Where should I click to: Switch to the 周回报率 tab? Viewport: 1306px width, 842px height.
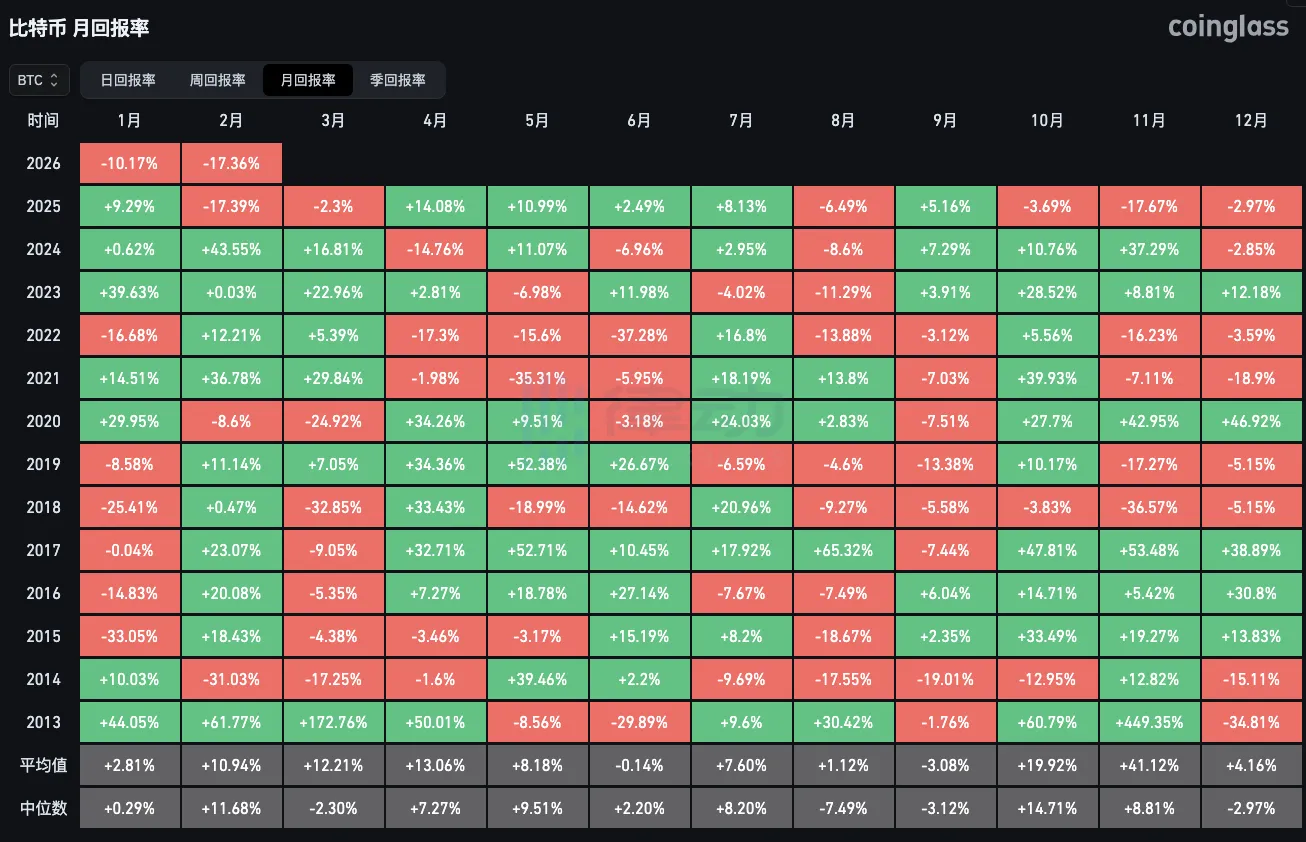[x=216, y=80]
